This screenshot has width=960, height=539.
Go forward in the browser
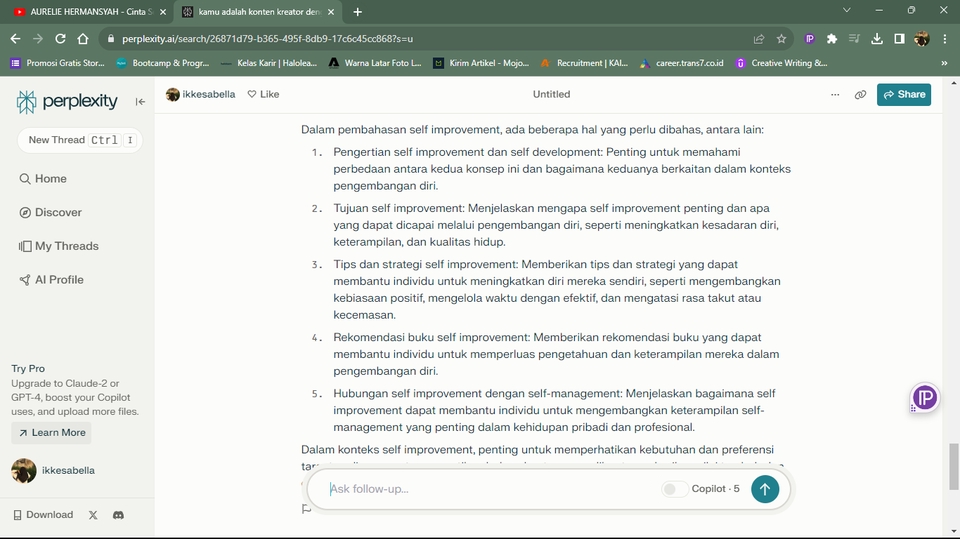point(38,39)
